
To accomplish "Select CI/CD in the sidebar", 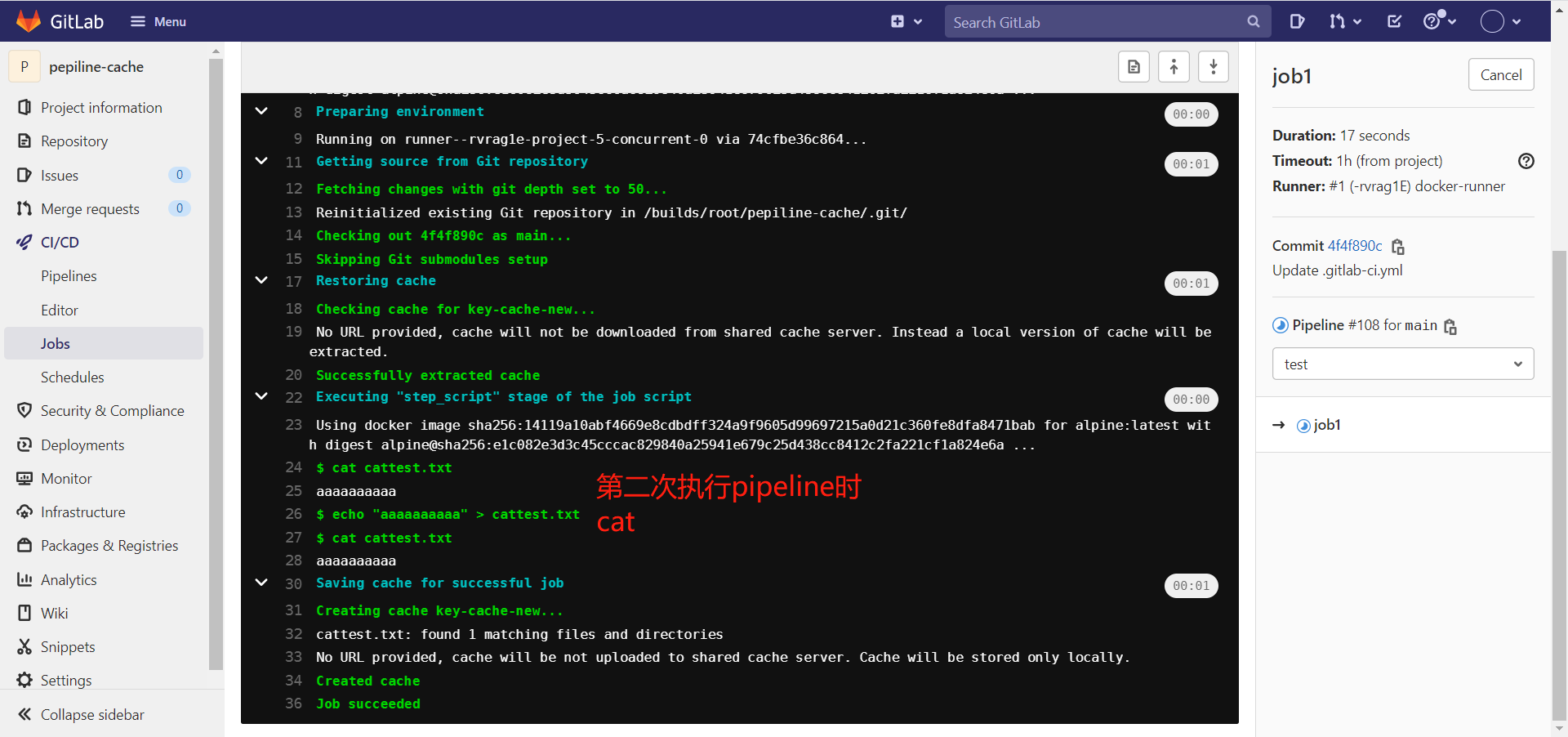I will pyautogui.click(x=58, y=242).
